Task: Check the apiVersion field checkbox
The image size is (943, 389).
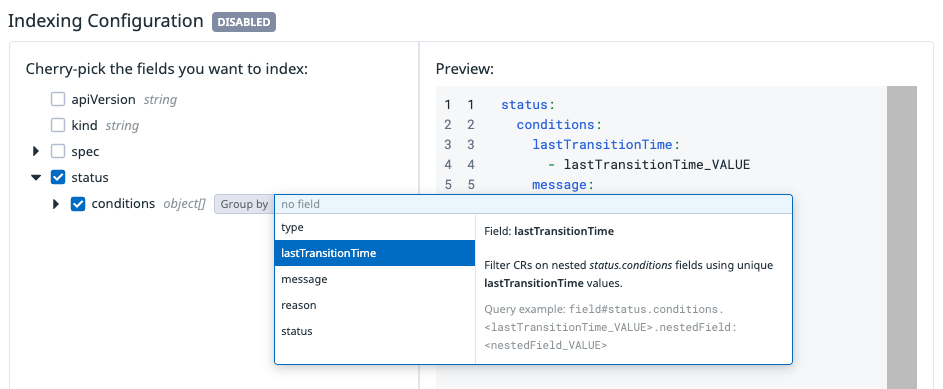Action: [x=58, y=99]
